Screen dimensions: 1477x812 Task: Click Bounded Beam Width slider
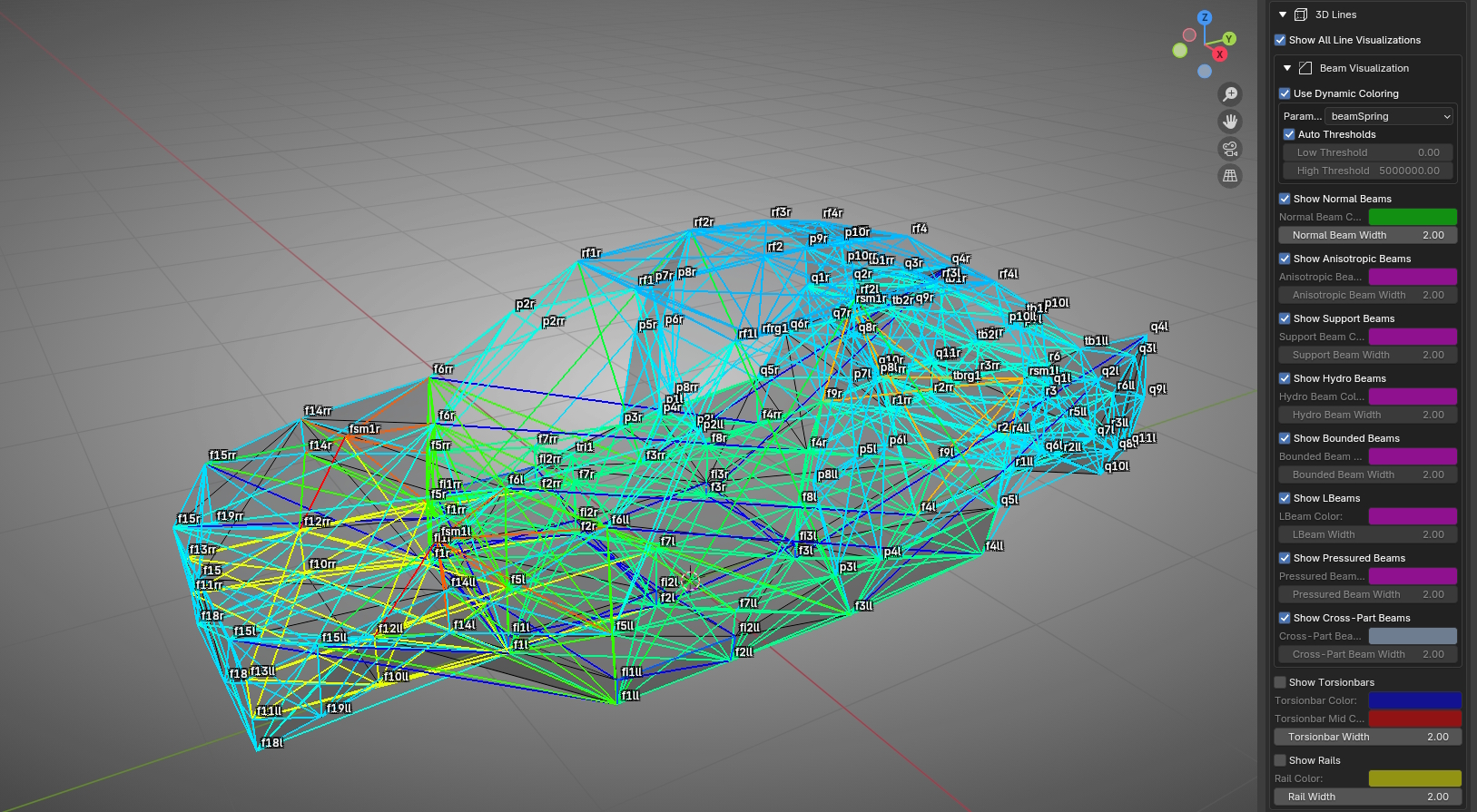pyautogui.click(x=1368, y=474)
